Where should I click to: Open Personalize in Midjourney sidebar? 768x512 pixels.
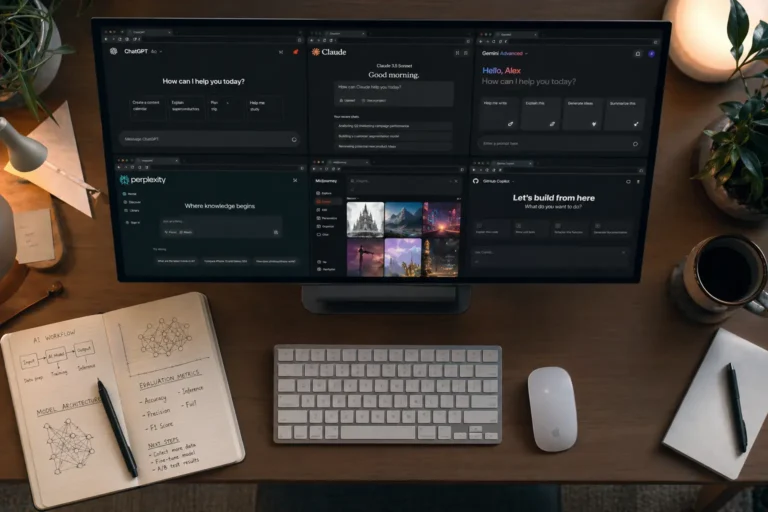(x=327, y=218)
